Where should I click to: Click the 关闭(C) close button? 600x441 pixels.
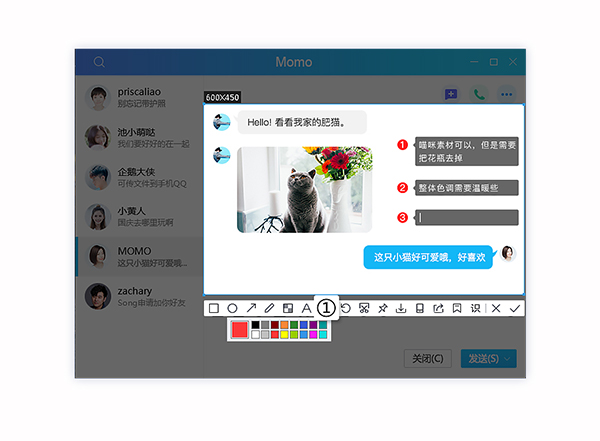coord(428,359)
